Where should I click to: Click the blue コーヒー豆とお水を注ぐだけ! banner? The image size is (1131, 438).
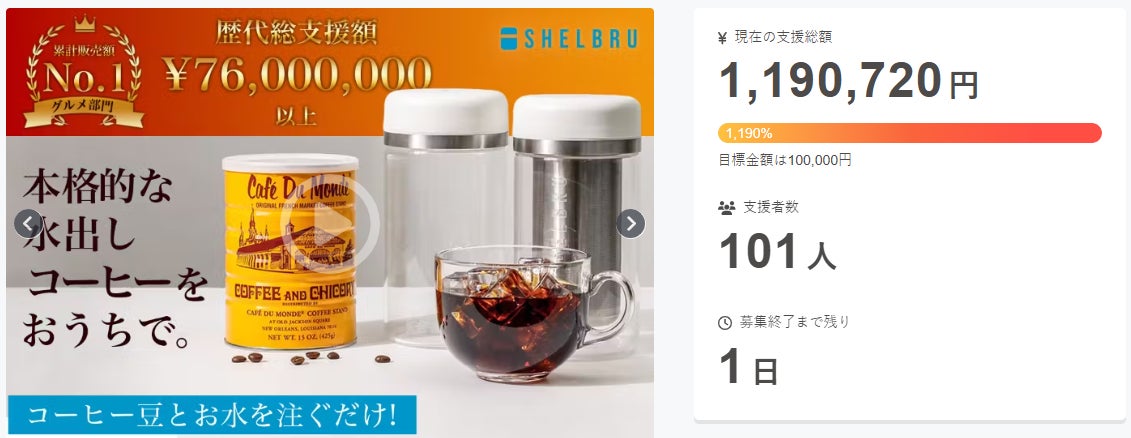(x=212, y=414)
